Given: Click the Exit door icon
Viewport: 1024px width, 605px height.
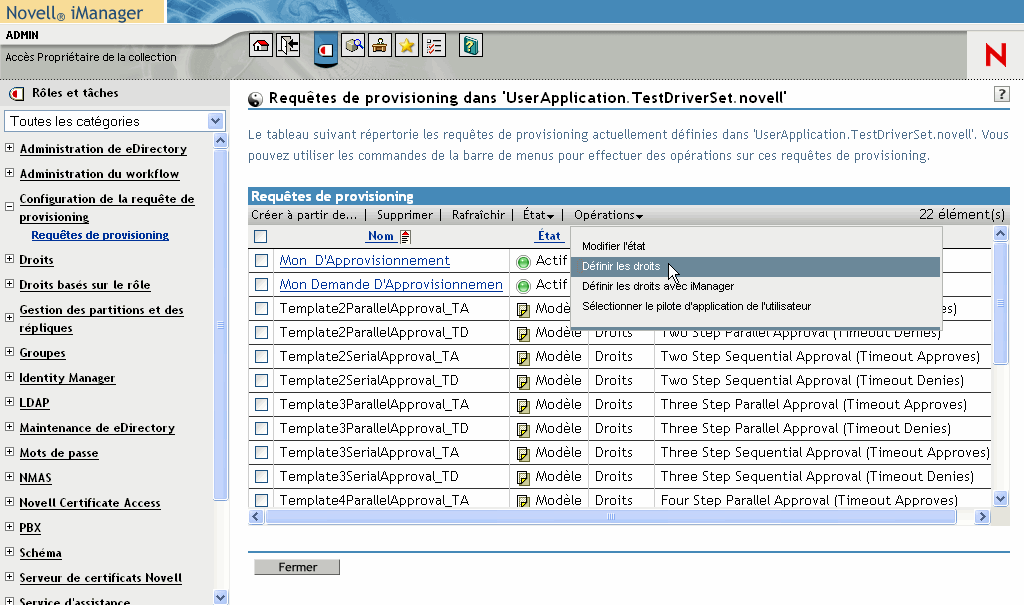Looking at the screenshot, I should click(288, 45).
